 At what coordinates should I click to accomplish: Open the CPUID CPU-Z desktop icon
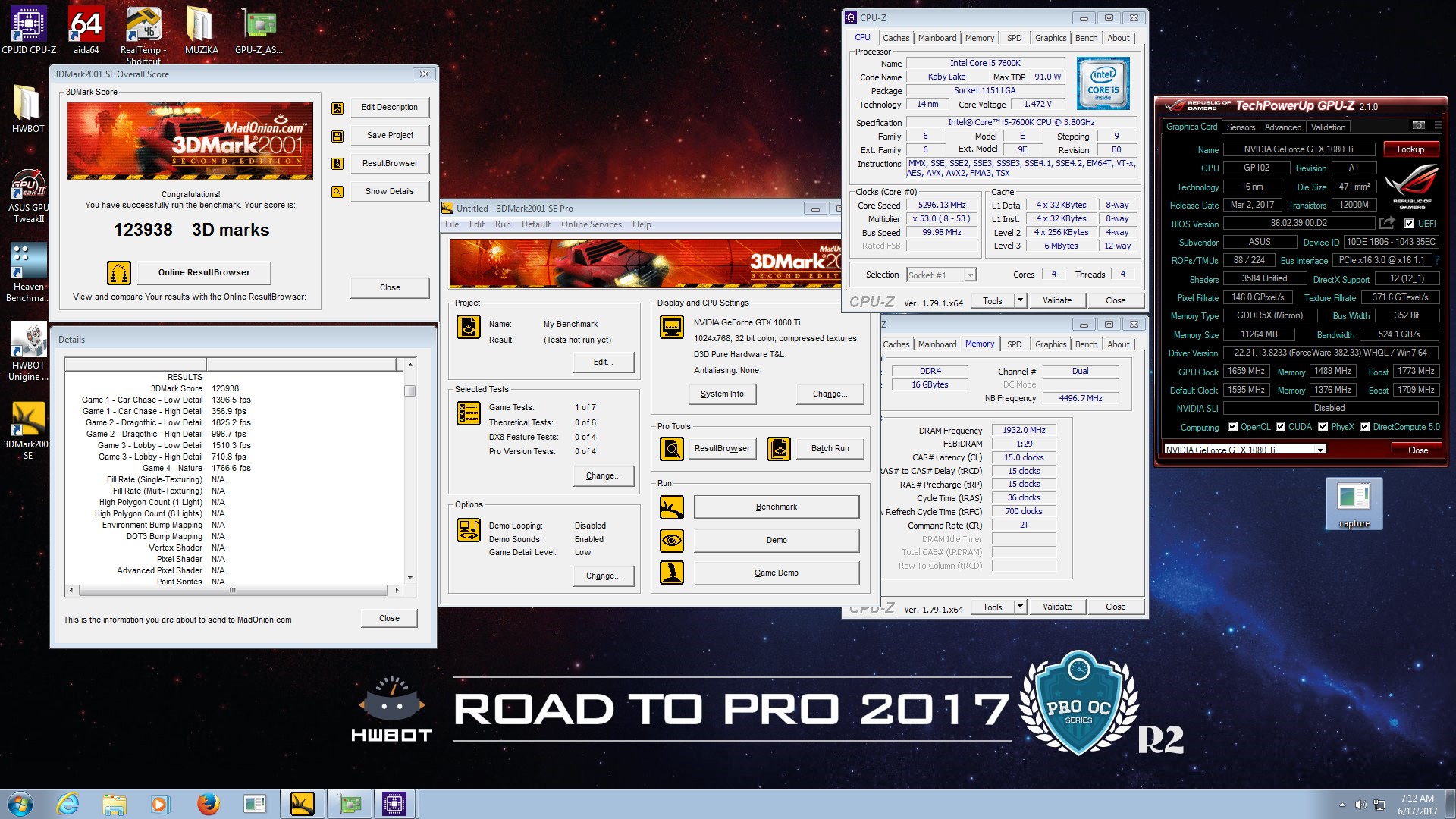tap(29, 30)
